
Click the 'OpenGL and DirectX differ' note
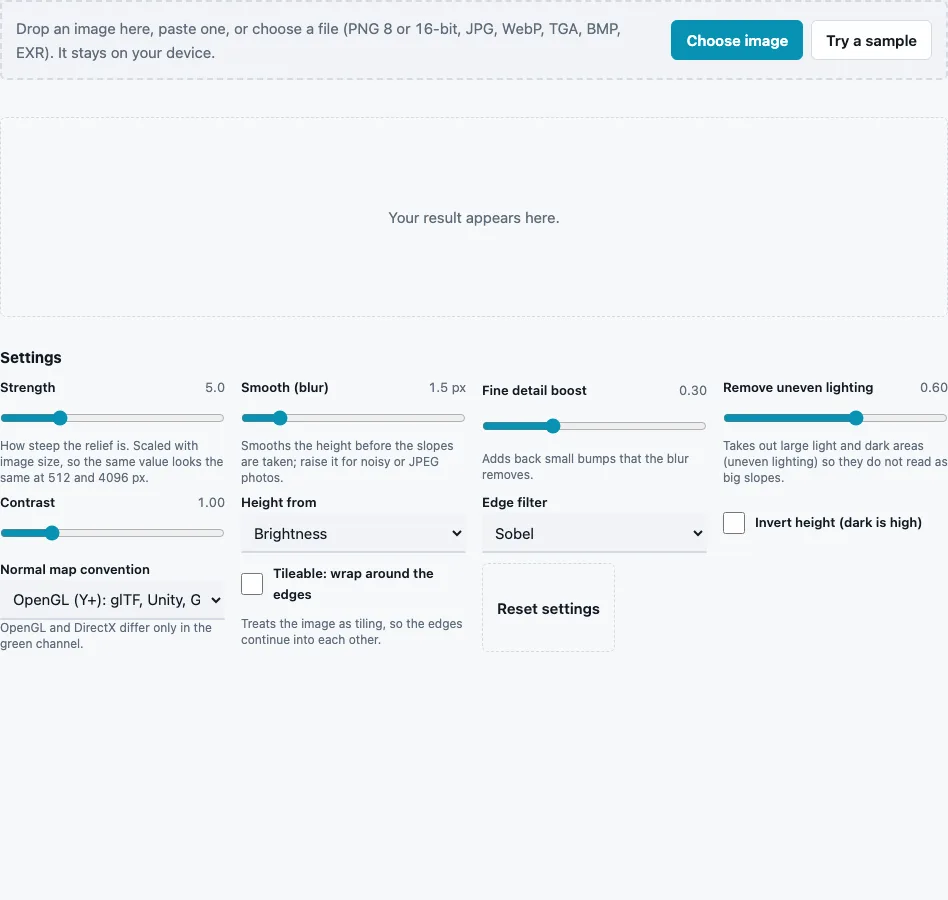(106, 636)
